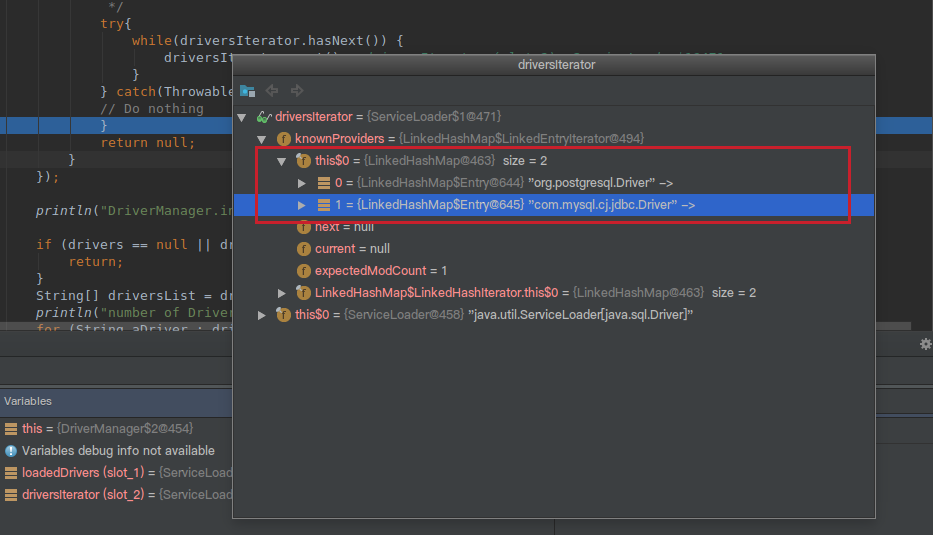Click the // Do nothing comment
The width and height of the screenshot is (933, 535).
152,109
